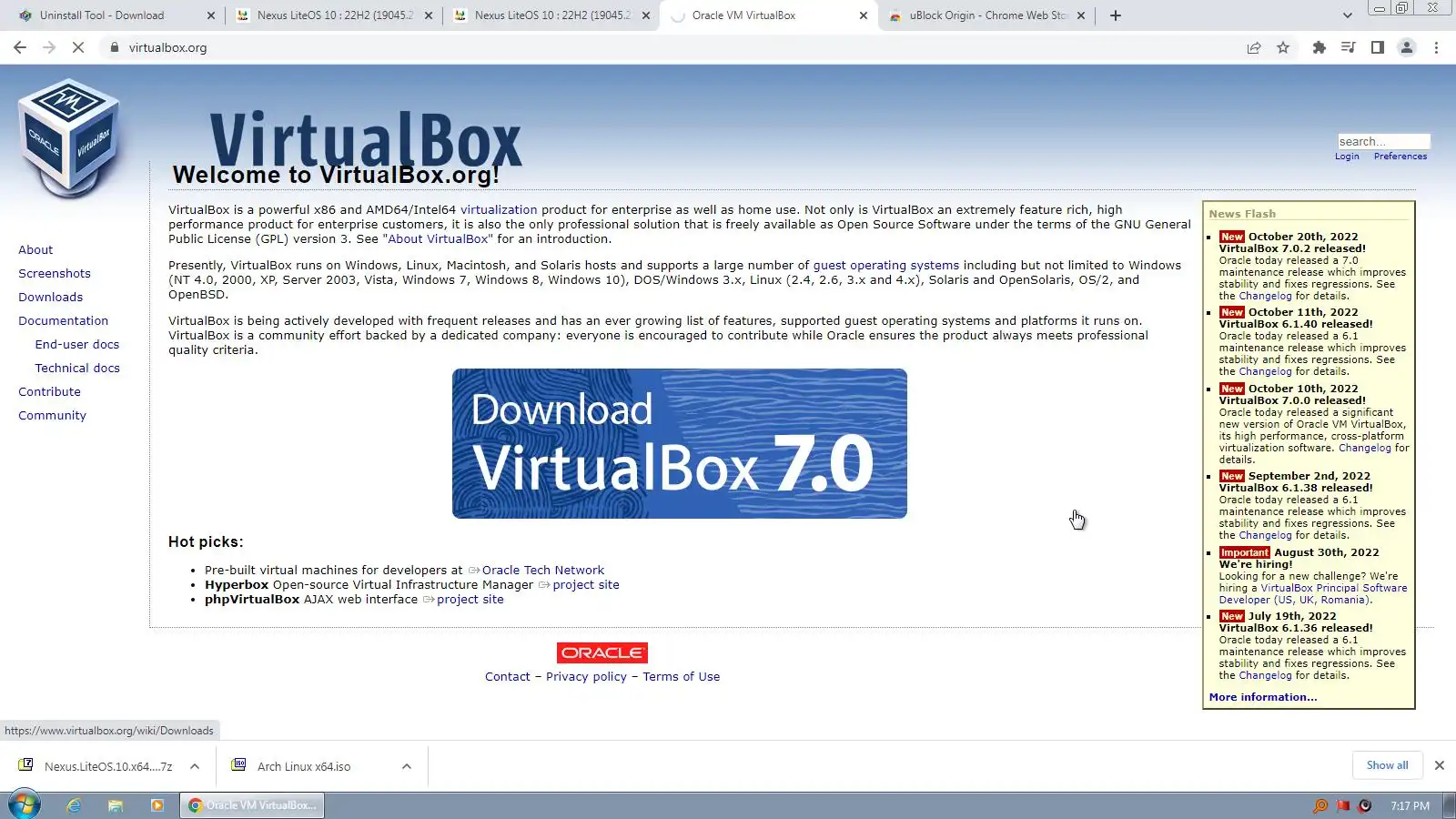
Task: Open the Extensions puzzle icon
Action: [x=1319, y=47]
